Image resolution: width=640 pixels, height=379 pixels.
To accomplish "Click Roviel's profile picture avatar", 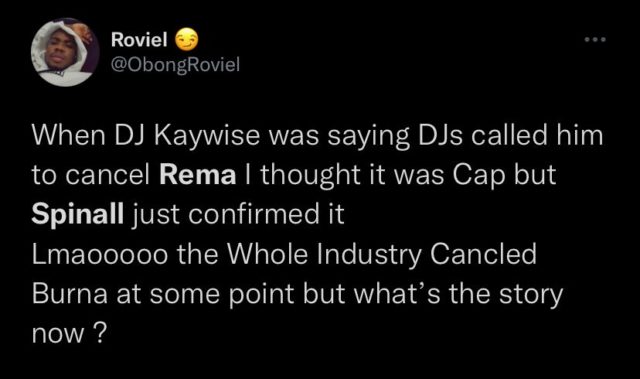I will tap(65, 52).
